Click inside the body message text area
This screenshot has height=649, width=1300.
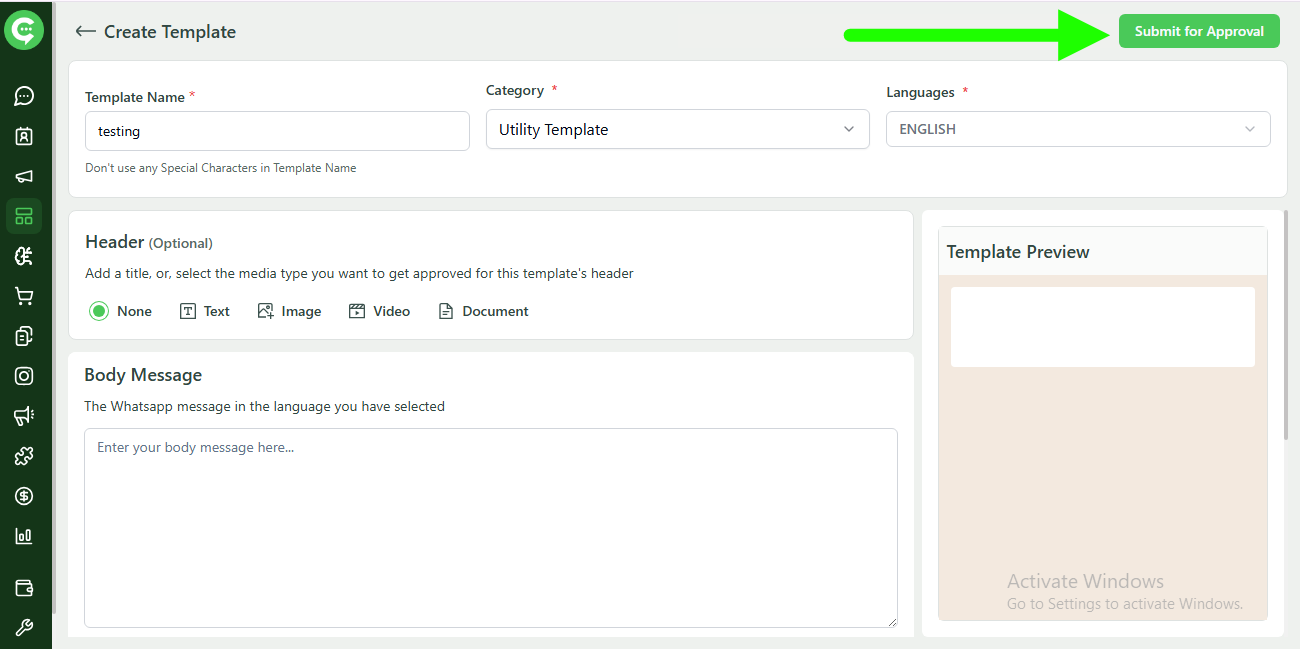pyautogui.click(x=490, y=528)
